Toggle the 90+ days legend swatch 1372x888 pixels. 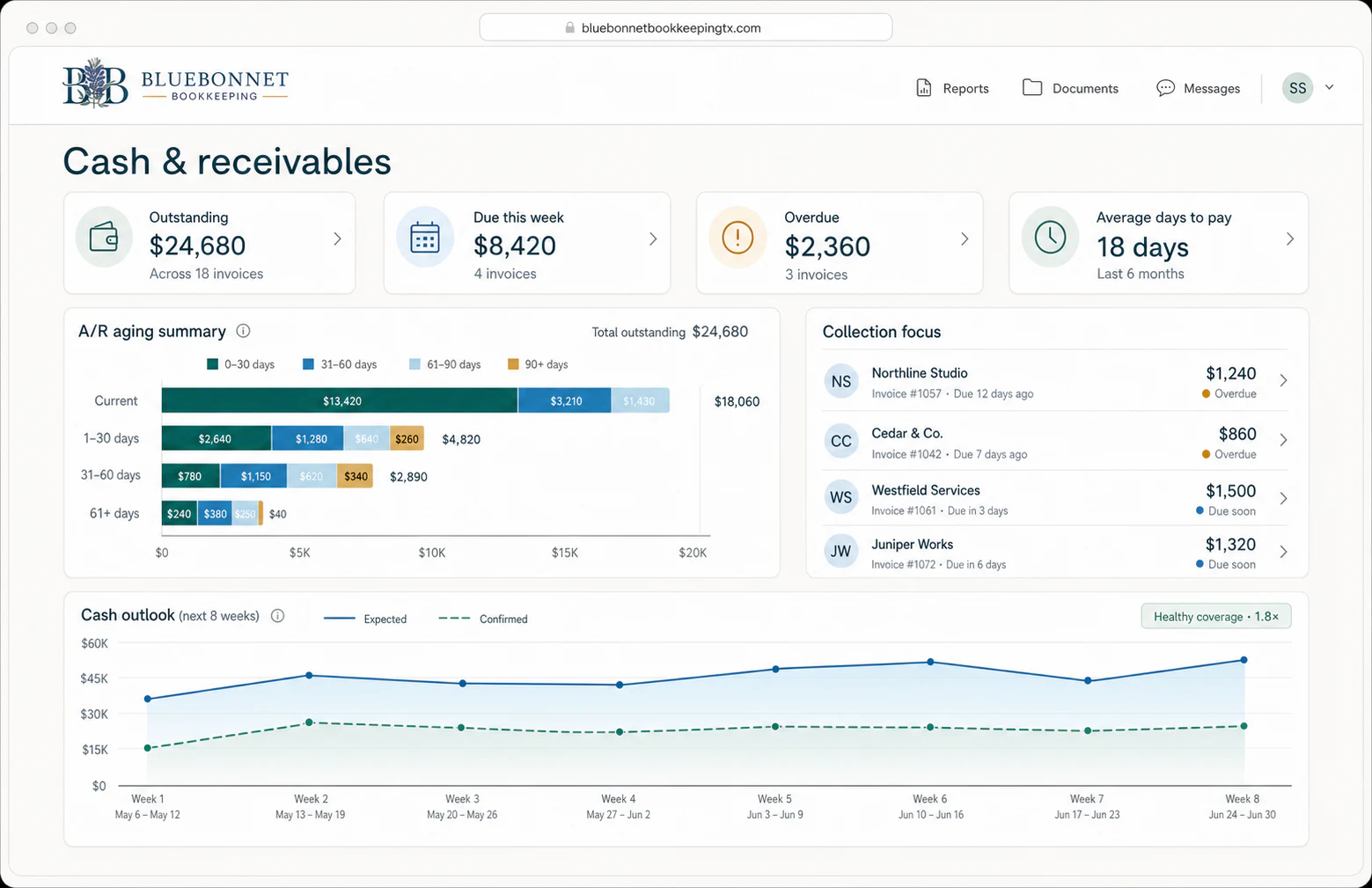tap(513, 364)
